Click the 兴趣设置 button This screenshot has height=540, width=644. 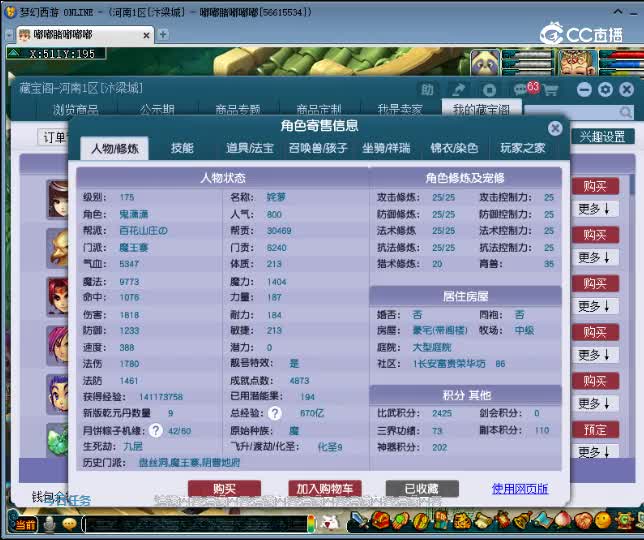[602, 137]
